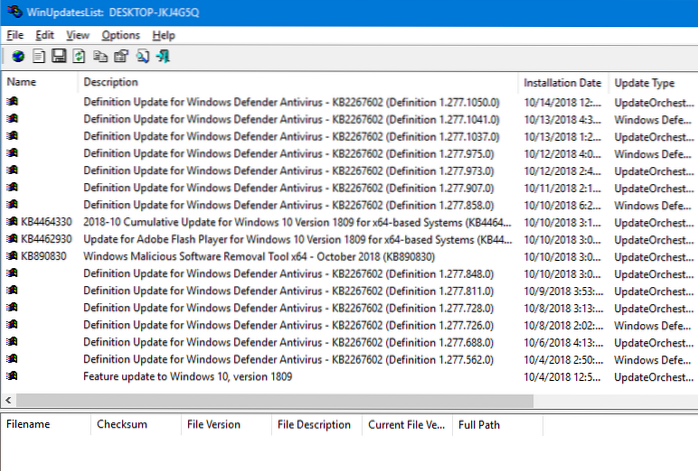The width and height of the screenshot is (698, 472).
Task: Open the Help menu
Action: 163,35
